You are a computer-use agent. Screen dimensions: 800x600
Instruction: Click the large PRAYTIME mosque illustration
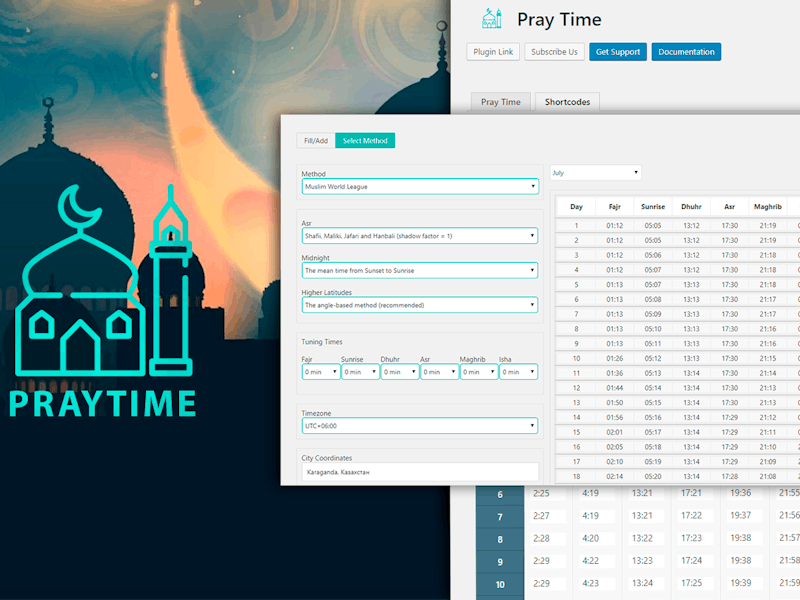[104, 280]
